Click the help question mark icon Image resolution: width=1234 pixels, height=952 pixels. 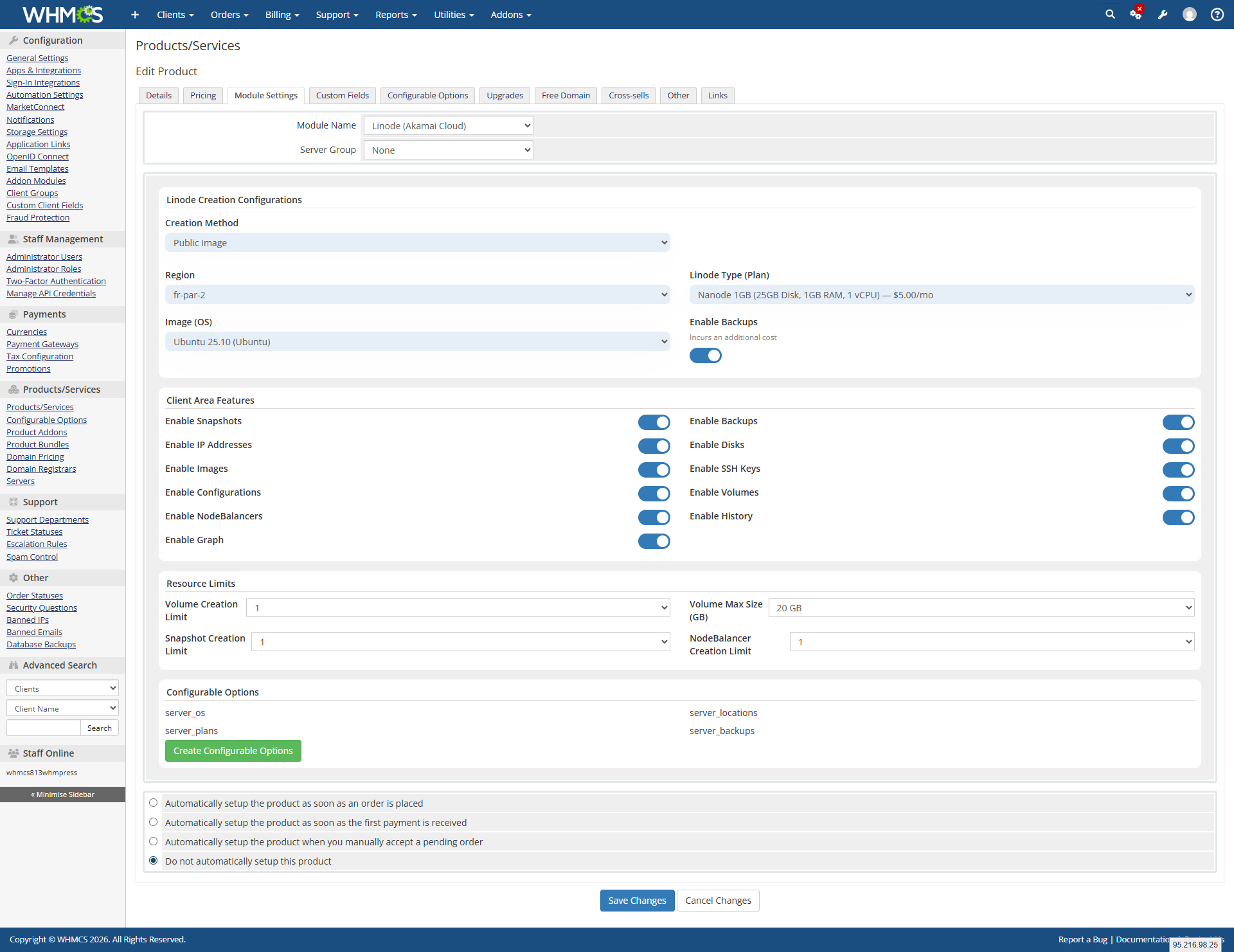1217,14
